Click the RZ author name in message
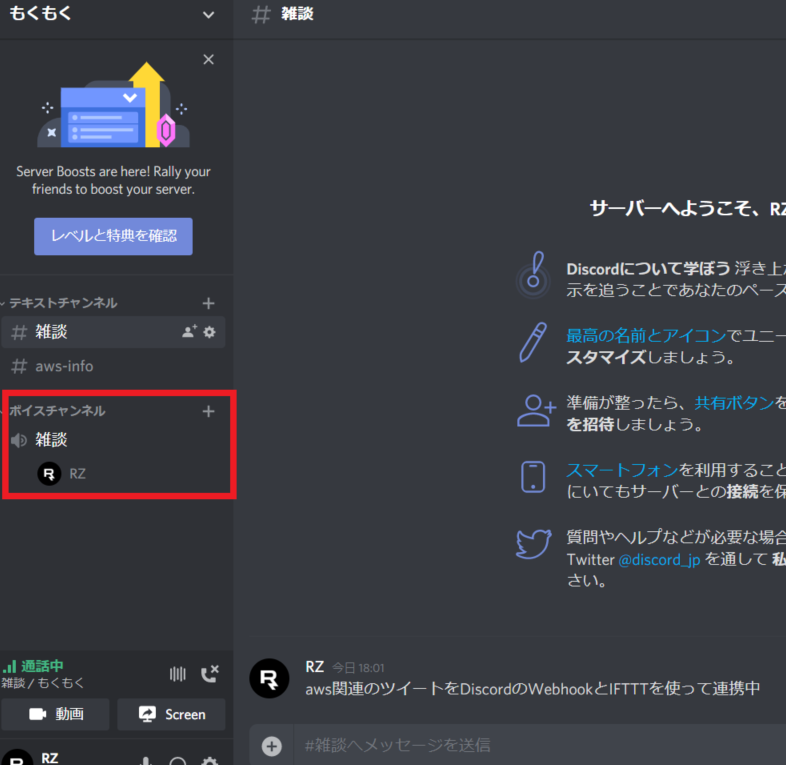Image resolution: width=786 pixels, height=765 pixels. 314,667
